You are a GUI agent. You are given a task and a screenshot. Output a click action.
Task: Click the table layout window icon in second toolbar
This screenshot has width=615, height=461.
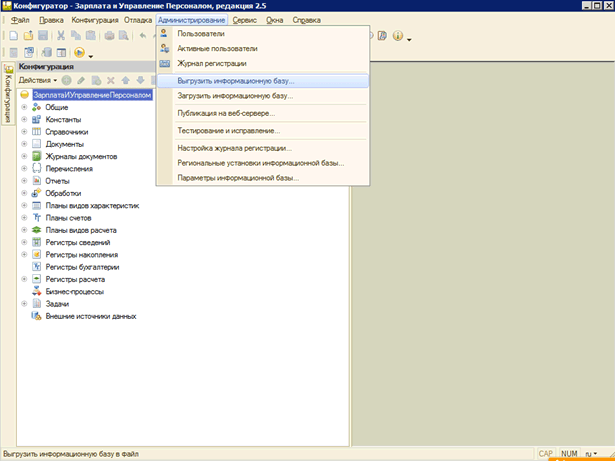[x=61, y=52]
